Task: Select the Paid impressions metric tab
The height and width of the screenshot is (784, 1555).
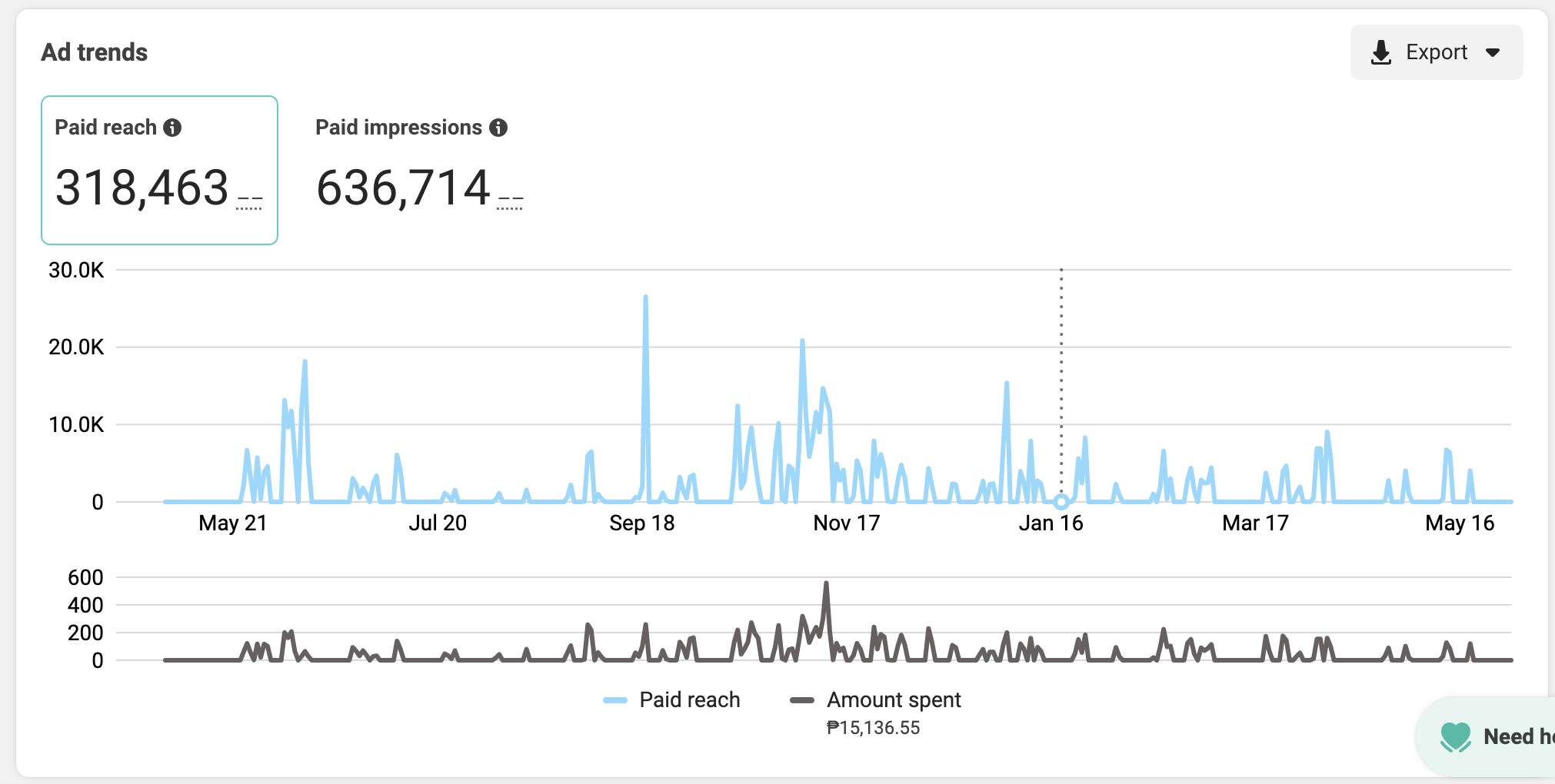Action: pyautogui.click(x=419, y=170)
